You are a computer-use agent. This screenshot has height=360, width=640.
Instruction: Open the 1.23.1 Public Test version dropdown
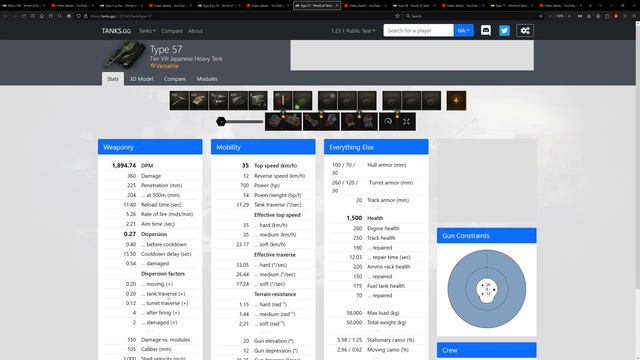coord(353,31)
